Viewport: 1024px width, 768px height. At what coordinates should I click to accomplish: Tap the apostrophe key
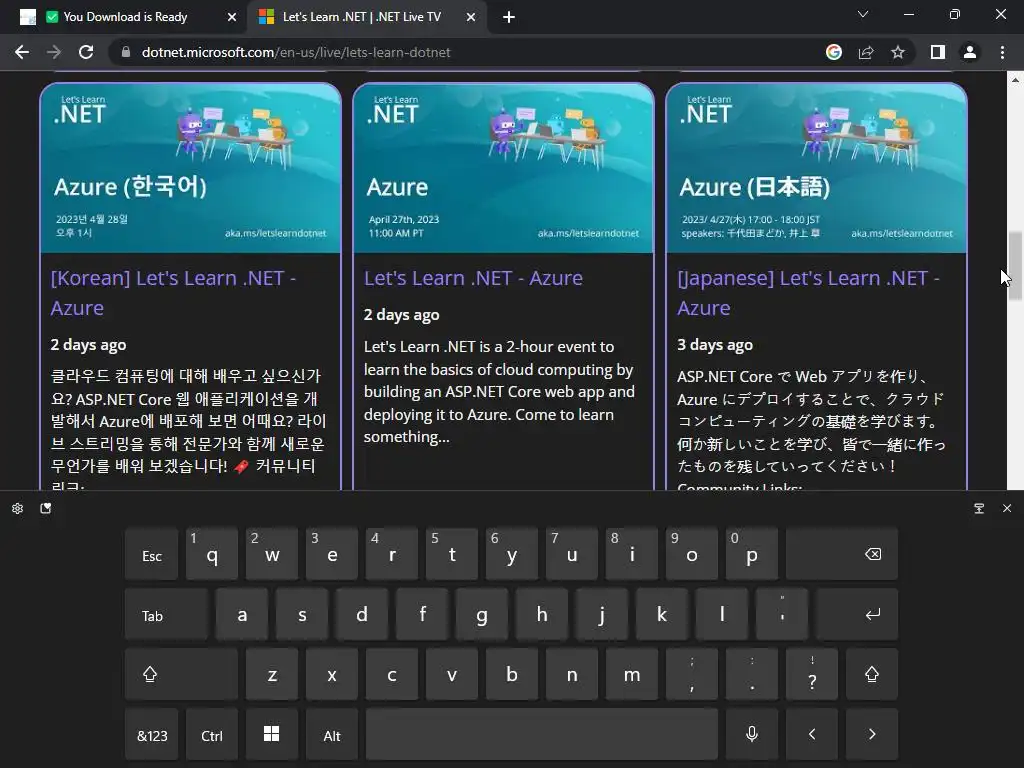[782, 615]
